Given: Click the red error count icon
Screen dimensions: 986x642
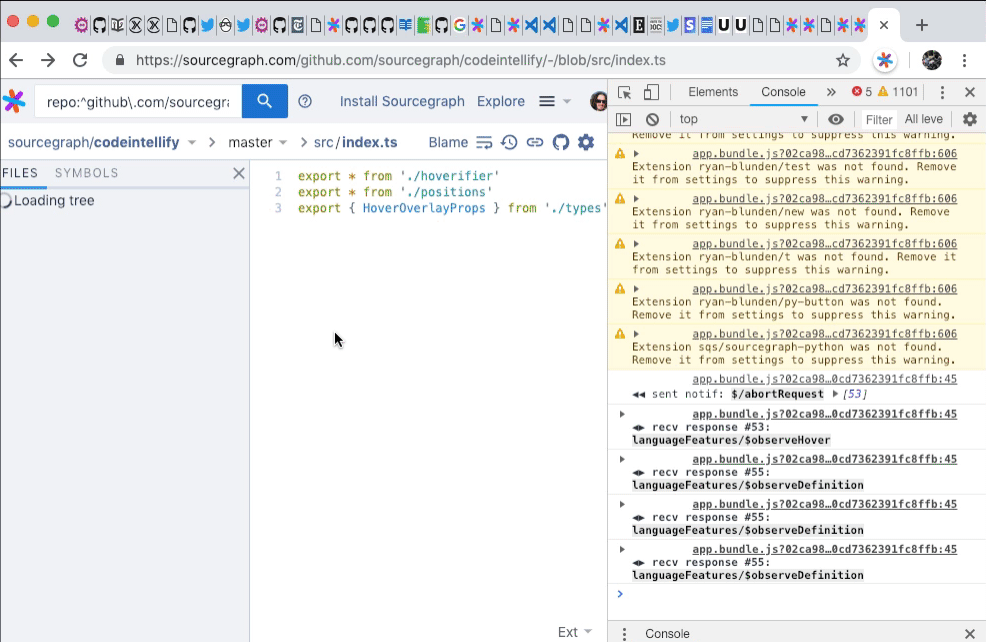Looking at the screenshot, I should [x=856, y=92].
